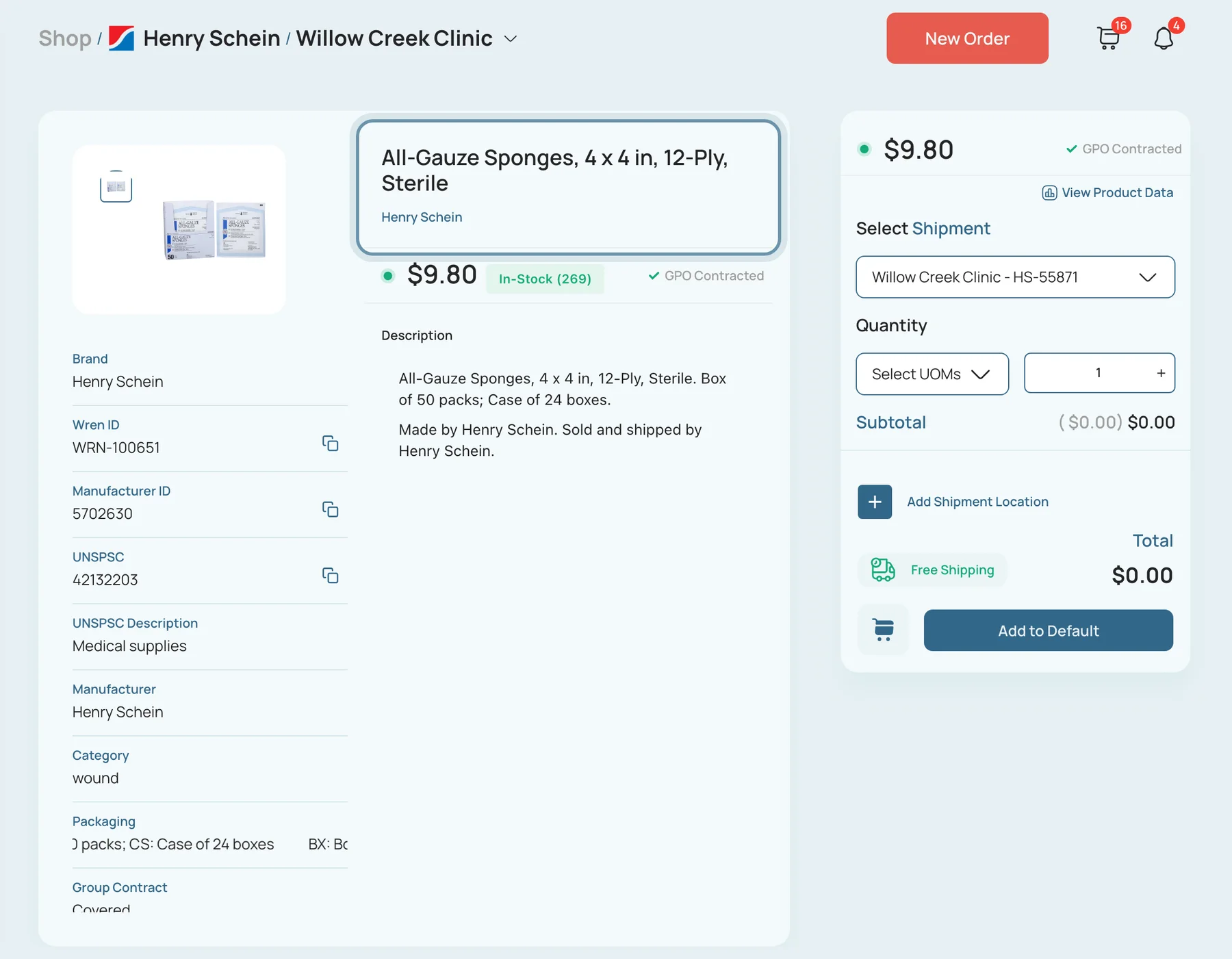Open the shipment dropdown Willow Creek Clinic - HS-55871
1232x959 pixels.
click(x=1015, y=277)
